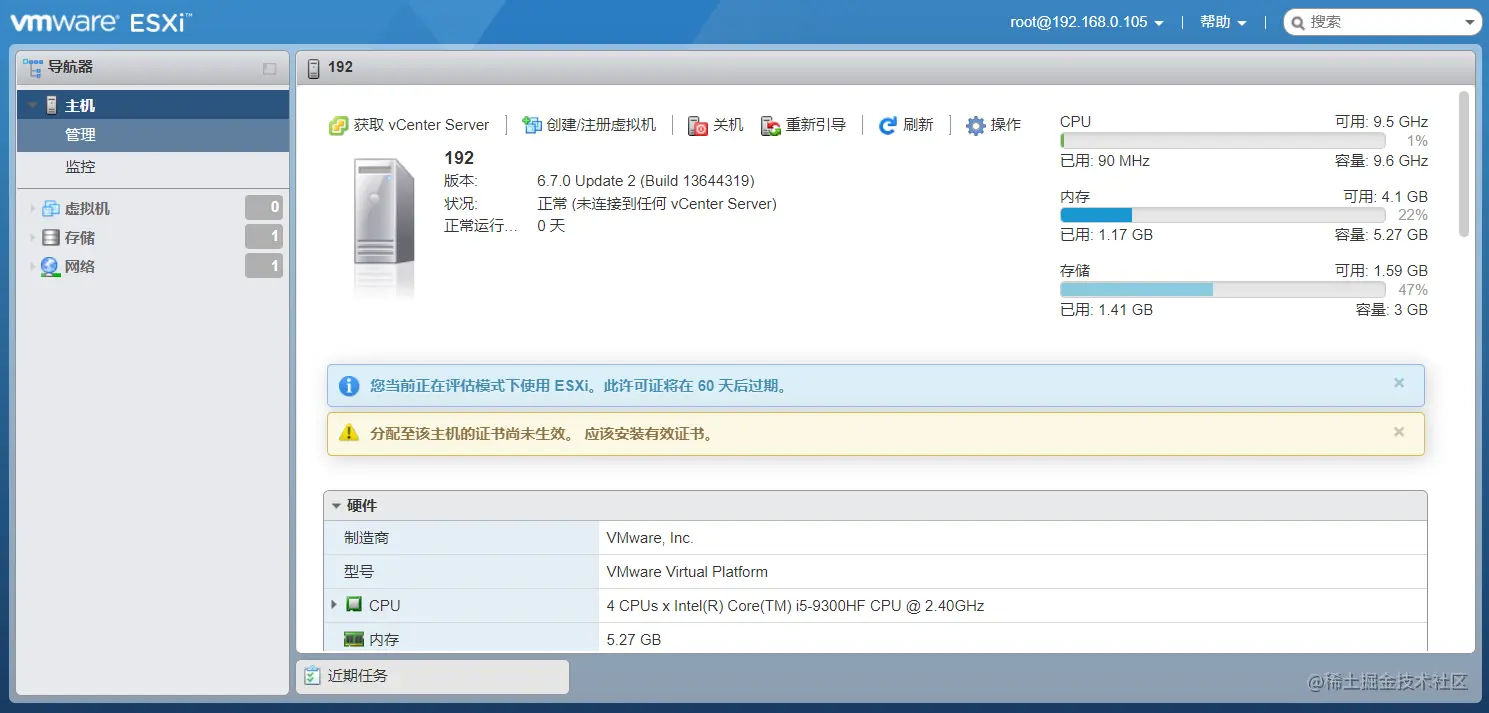Viewport: 1489px width, 713px height.
Task: Click the 可用: 4.1 GB memory text
Action: 1386,196
